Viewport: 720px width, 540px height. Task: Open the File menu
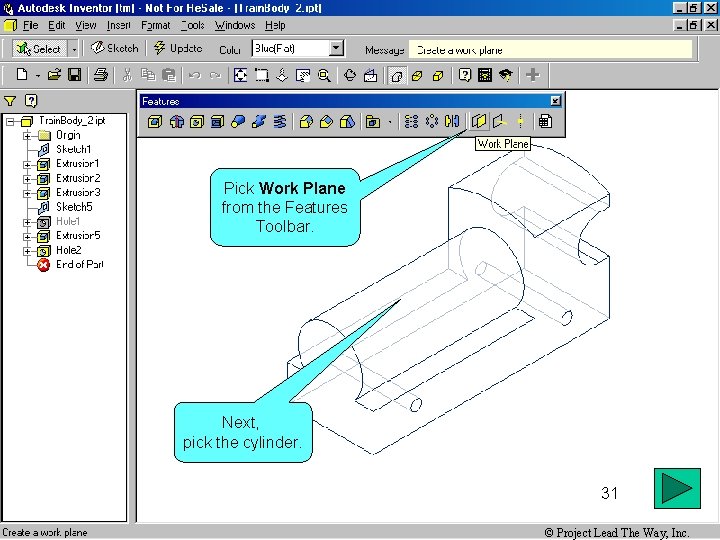[x=30, y=25]
